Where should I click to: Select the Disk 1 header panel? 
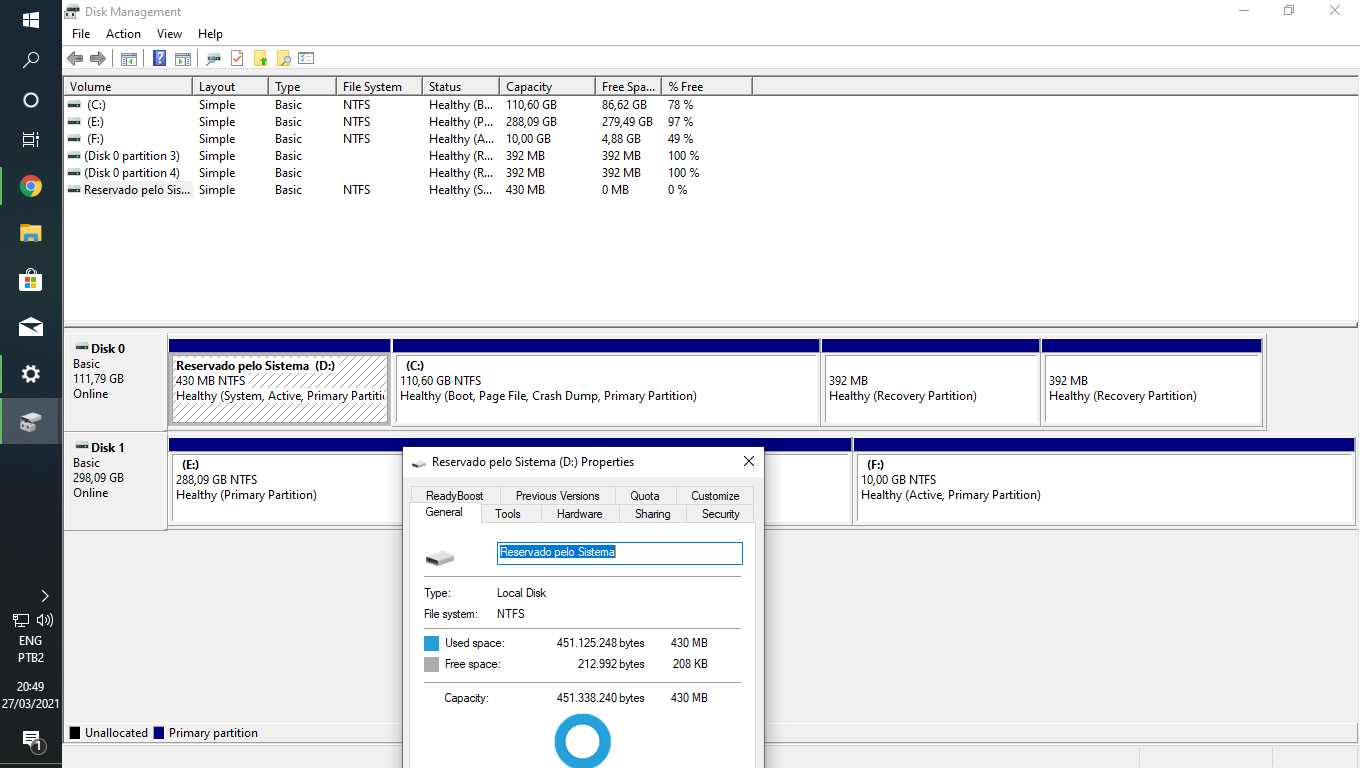pyautogui.click(x=115, y=480)
